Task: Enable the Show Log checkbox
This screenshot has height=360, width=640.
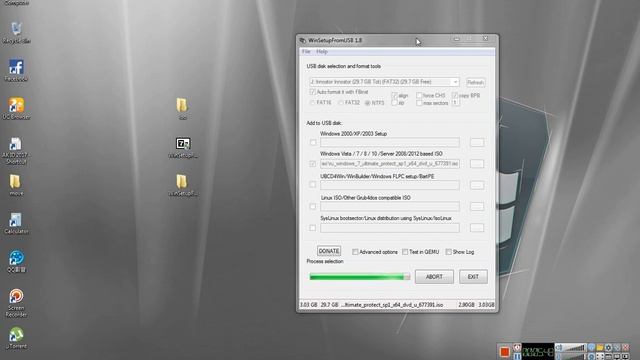Action: pos(448,252)
